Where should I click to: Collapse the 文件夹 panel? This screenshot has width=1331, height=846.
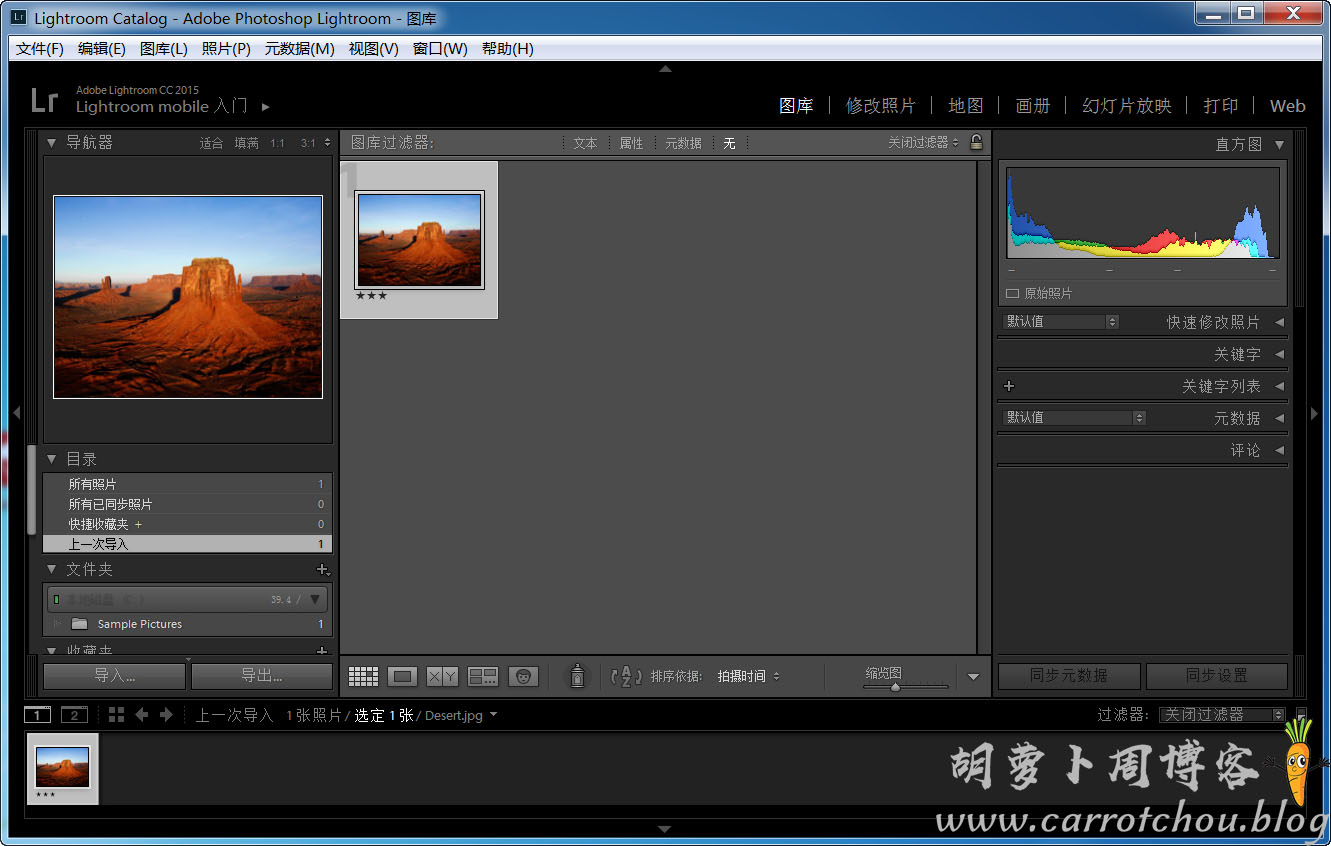(x=52, y=570)
